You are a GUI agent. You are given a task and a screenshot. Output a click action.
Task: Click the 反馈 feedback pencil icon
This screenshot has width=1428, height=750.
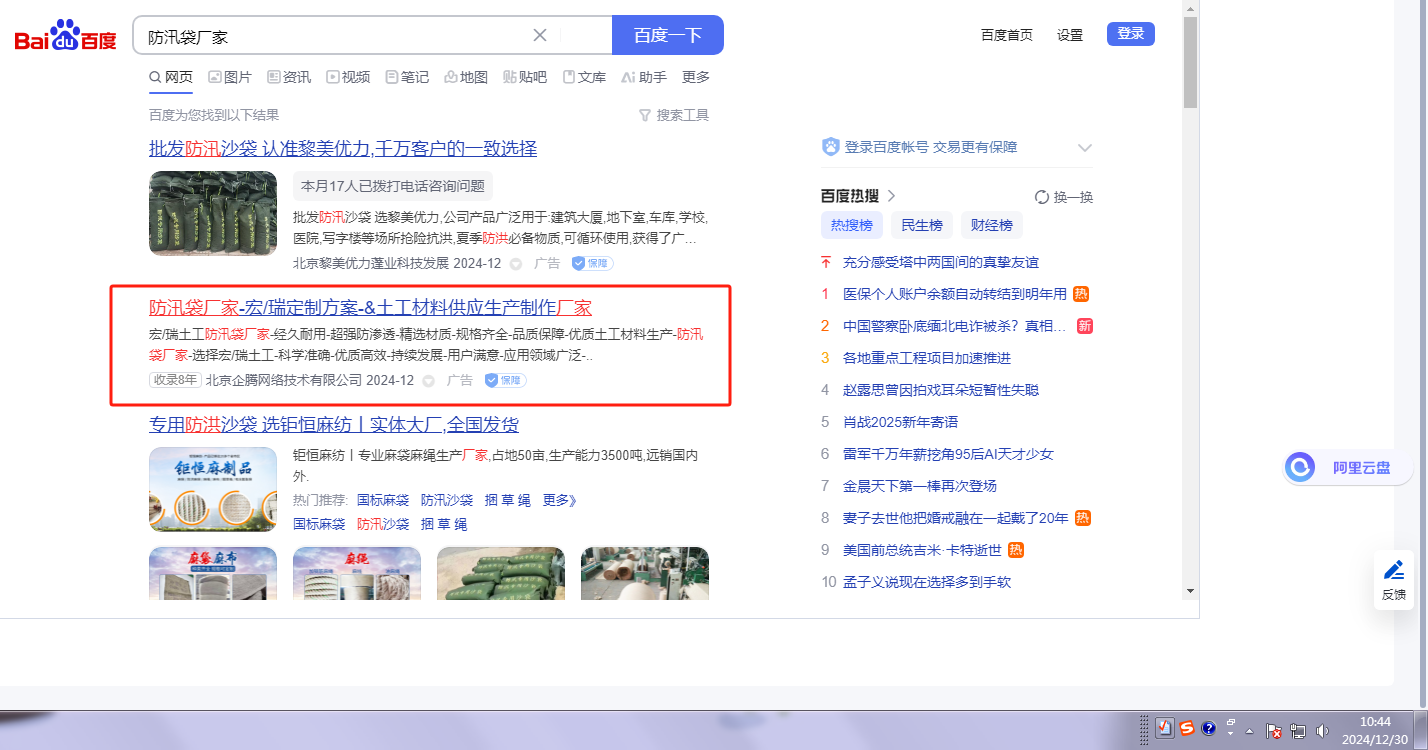[1393, 570]
